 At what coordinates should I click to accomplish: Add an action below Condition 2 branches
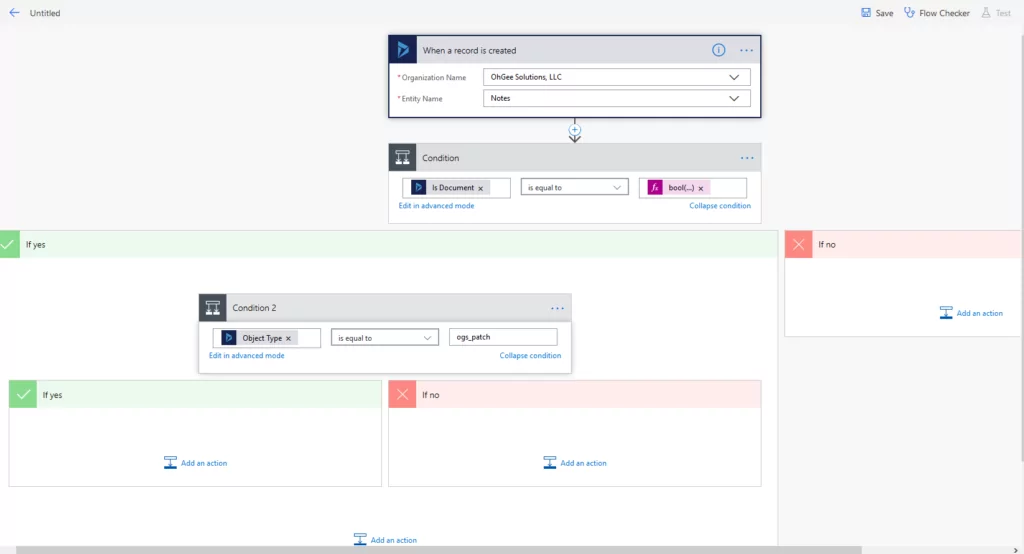[385, 540]
